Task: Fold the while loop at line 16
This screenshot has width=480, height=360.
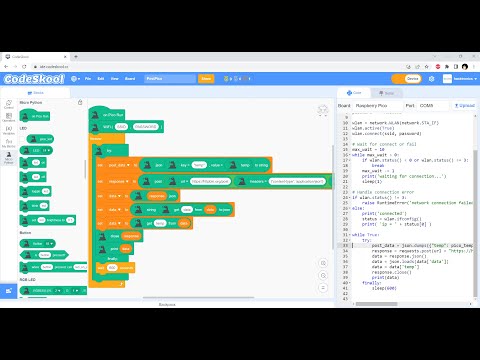Action: point(349,155)
